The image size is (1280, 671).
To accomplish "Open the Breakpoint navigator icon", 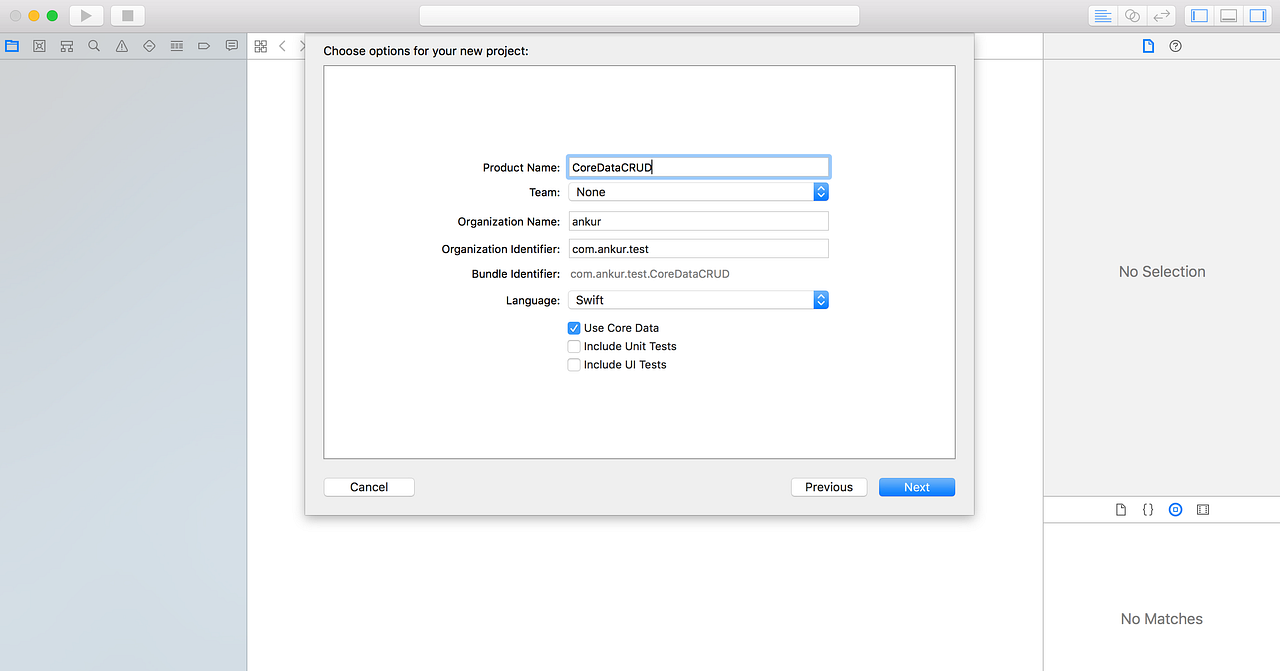I will [203, 45].
